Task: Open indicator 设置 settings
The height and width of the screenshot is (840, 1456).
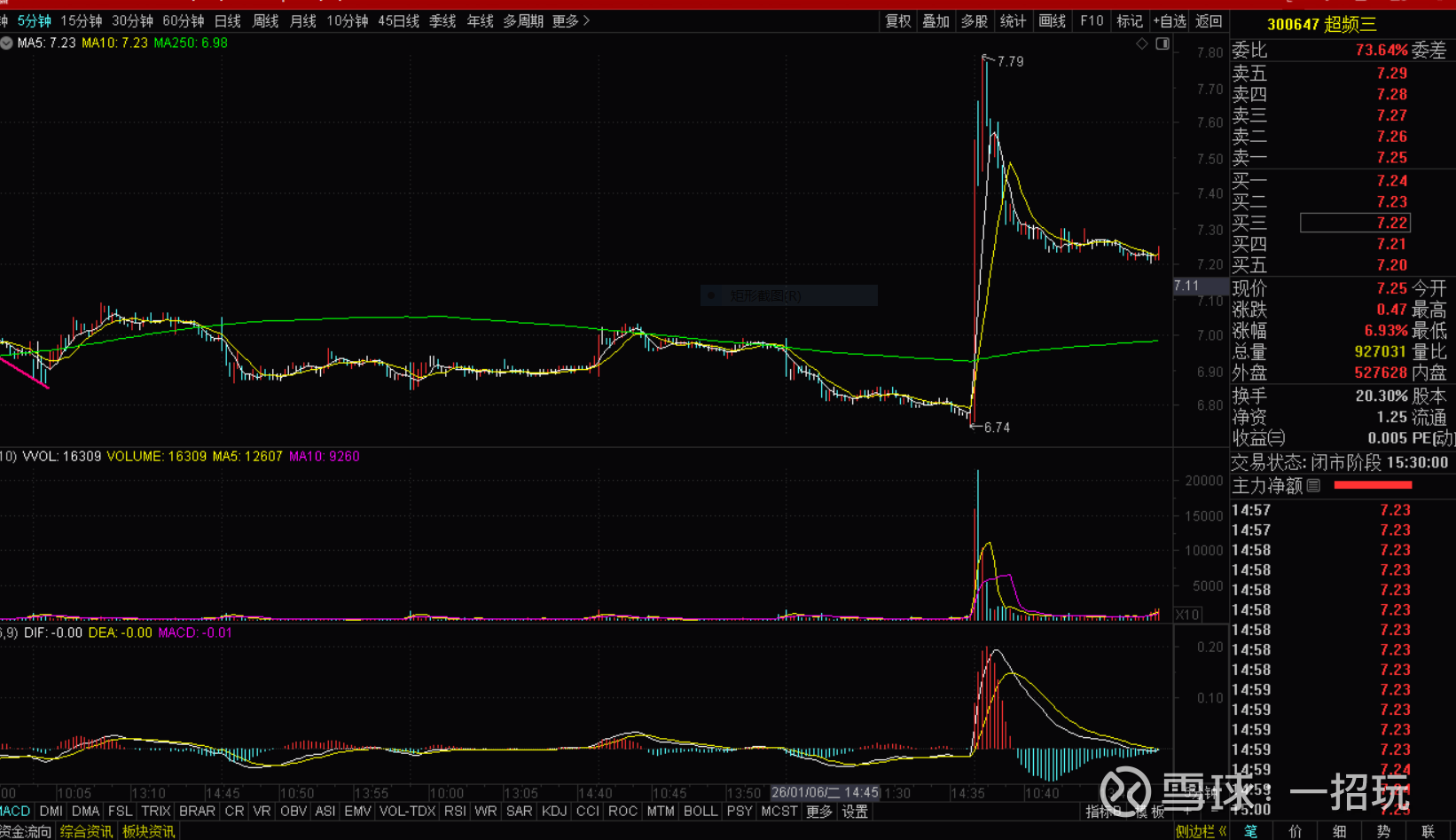Action: pyautogui.click(x=855, y=812)
